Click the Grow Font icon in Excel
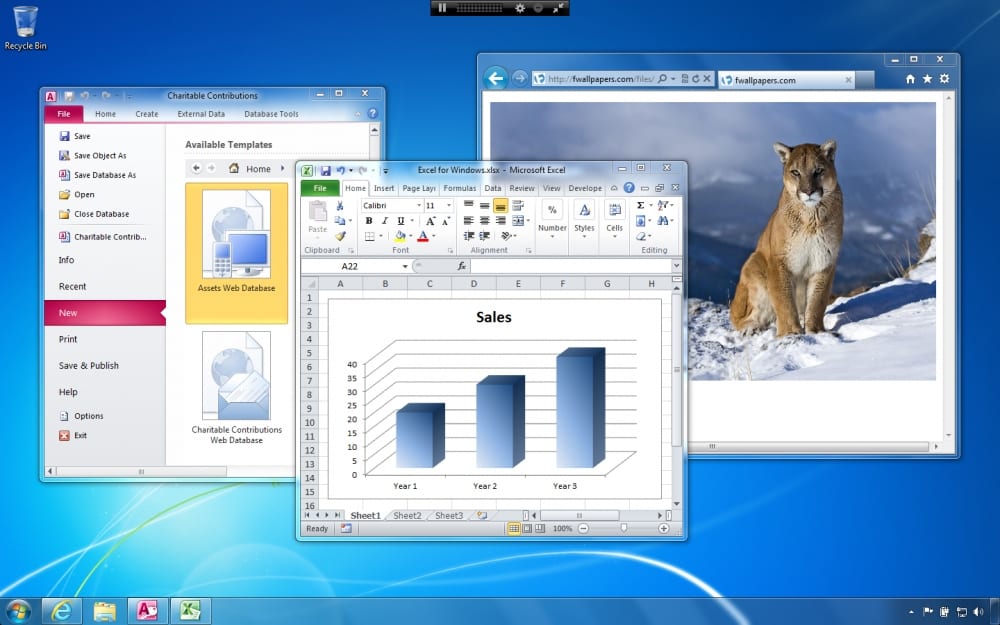 [x=430, y=221]
